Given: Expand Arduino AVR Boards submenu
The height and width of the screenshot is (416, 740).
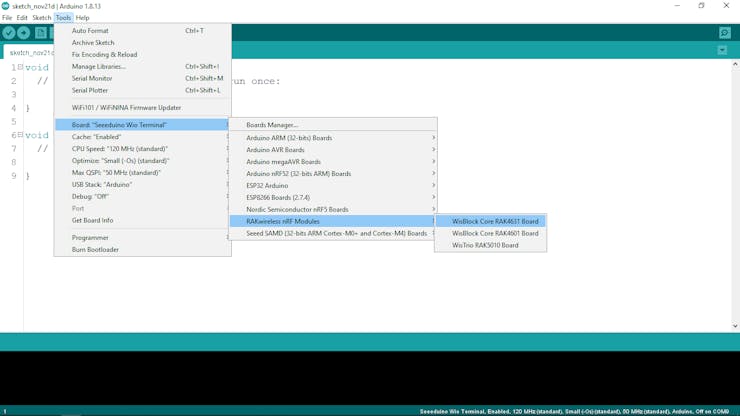Looking at the screenshot, I should 333,150.
